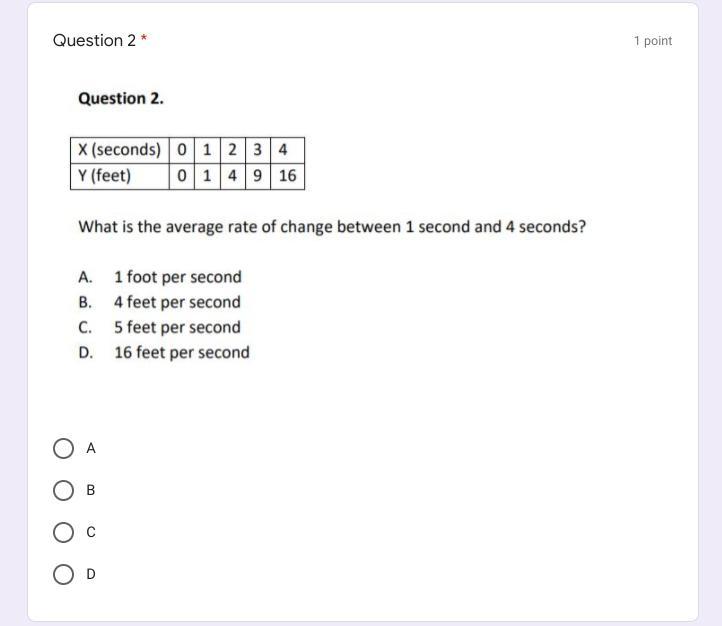Viewport: 722px width, 626px height.
Task: Mark radio option C as answer
Action: (x=63, y=532)
